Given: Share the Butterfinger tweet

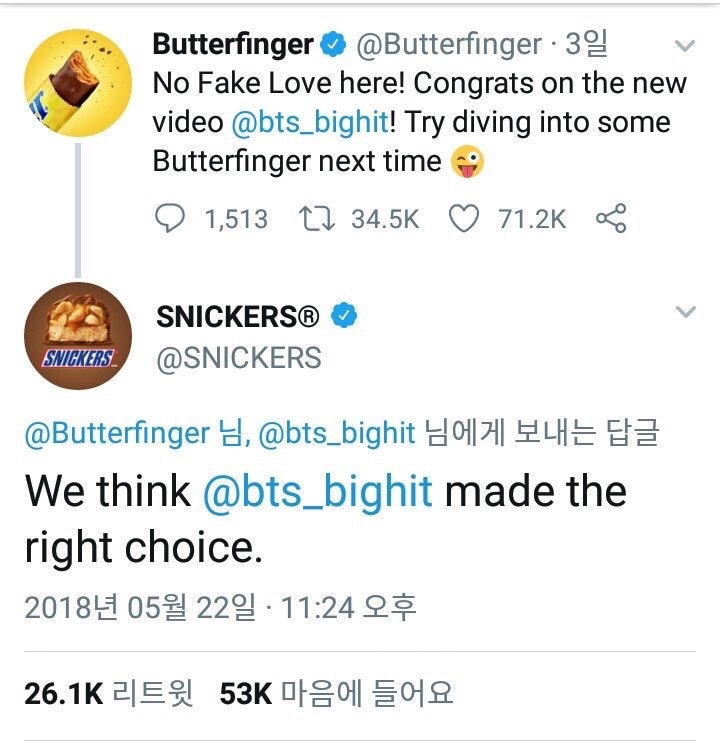Looking at the screenshot, I should (x=610, y=218).
